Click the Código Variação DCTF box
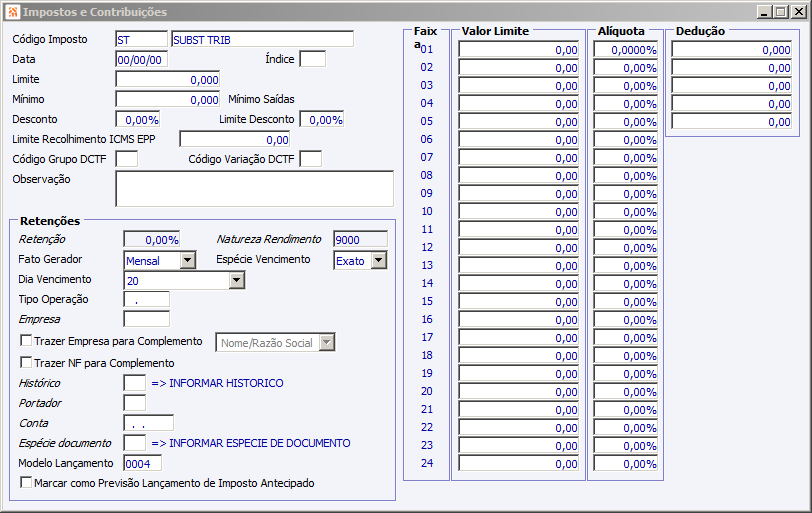Image resolution: width=812 pixels, height=513 pixels. click(311, 159)
